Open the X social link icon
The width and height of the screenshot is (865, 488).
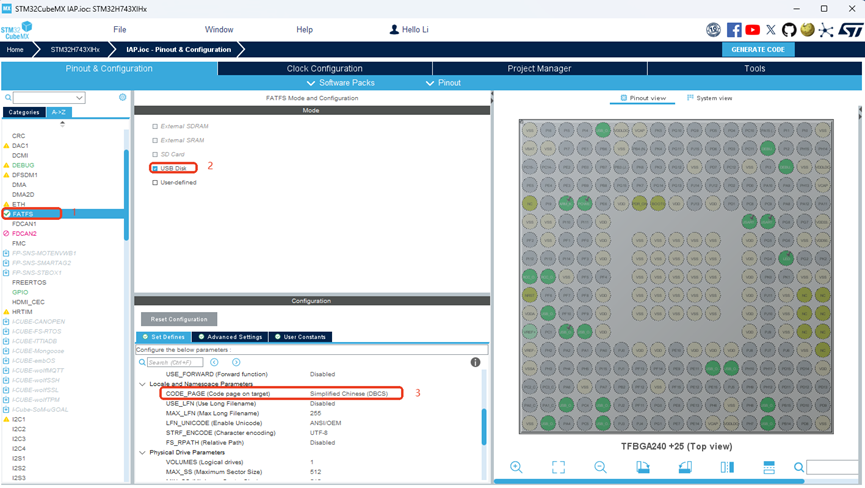pos(771,30)
